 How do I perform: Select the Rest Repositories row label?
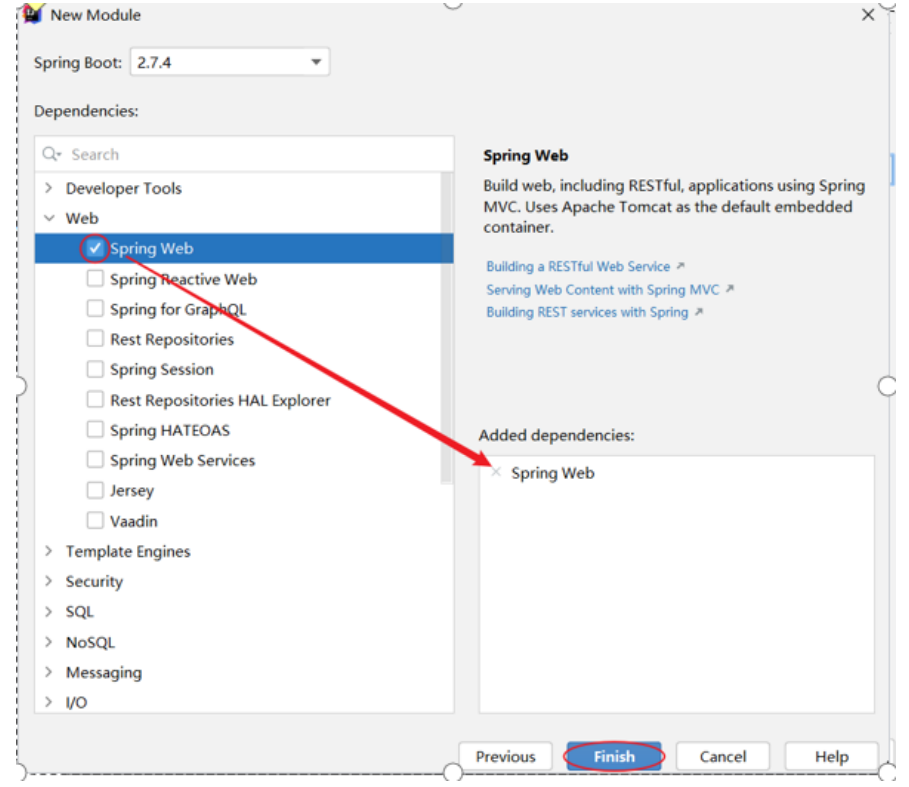[x=172, y=339]
